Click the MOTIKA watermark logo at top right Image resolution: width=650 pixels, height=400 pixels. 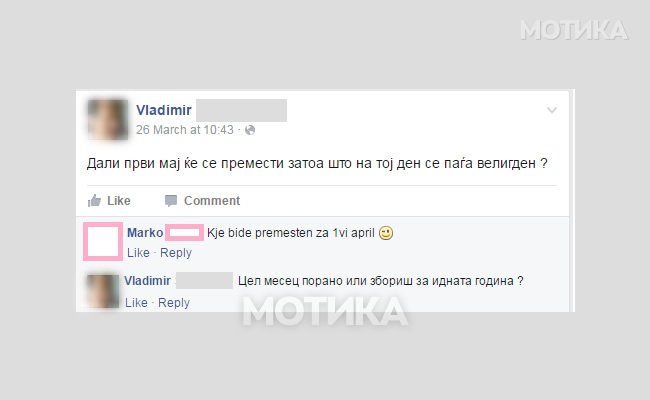(x=575, y=30)
